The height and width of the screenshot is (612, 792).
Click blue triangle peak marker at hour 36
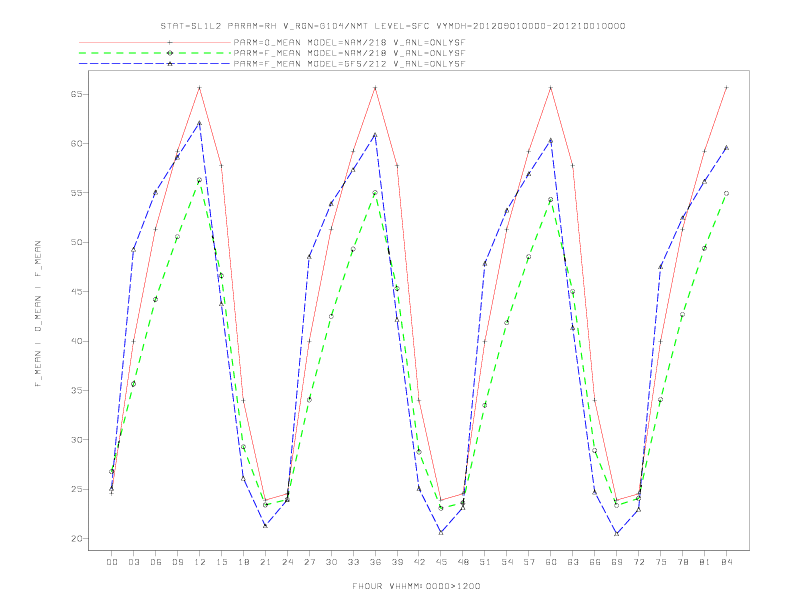tap(375, 135)
